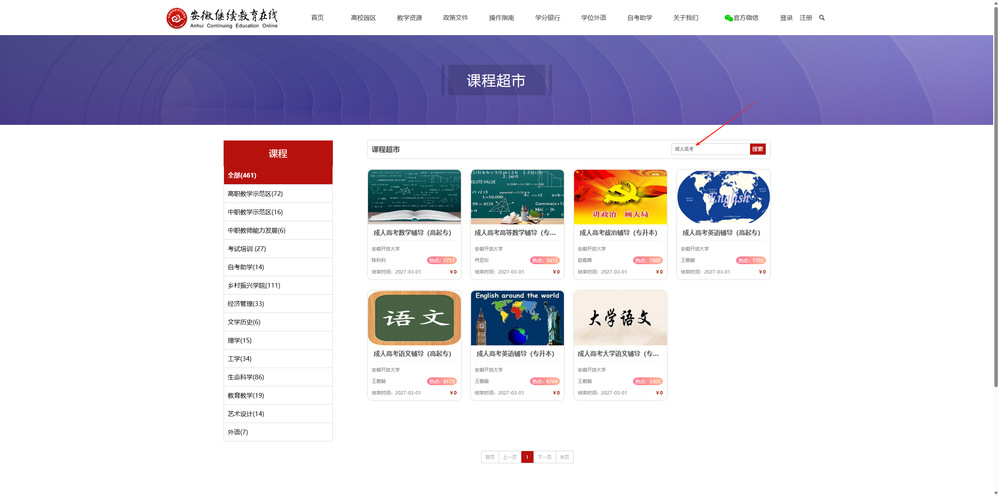Open the 成人高考语文辅导 chalkboard thumbnail
Viewport: 999px width, 496px height.
tap(414, 317)
